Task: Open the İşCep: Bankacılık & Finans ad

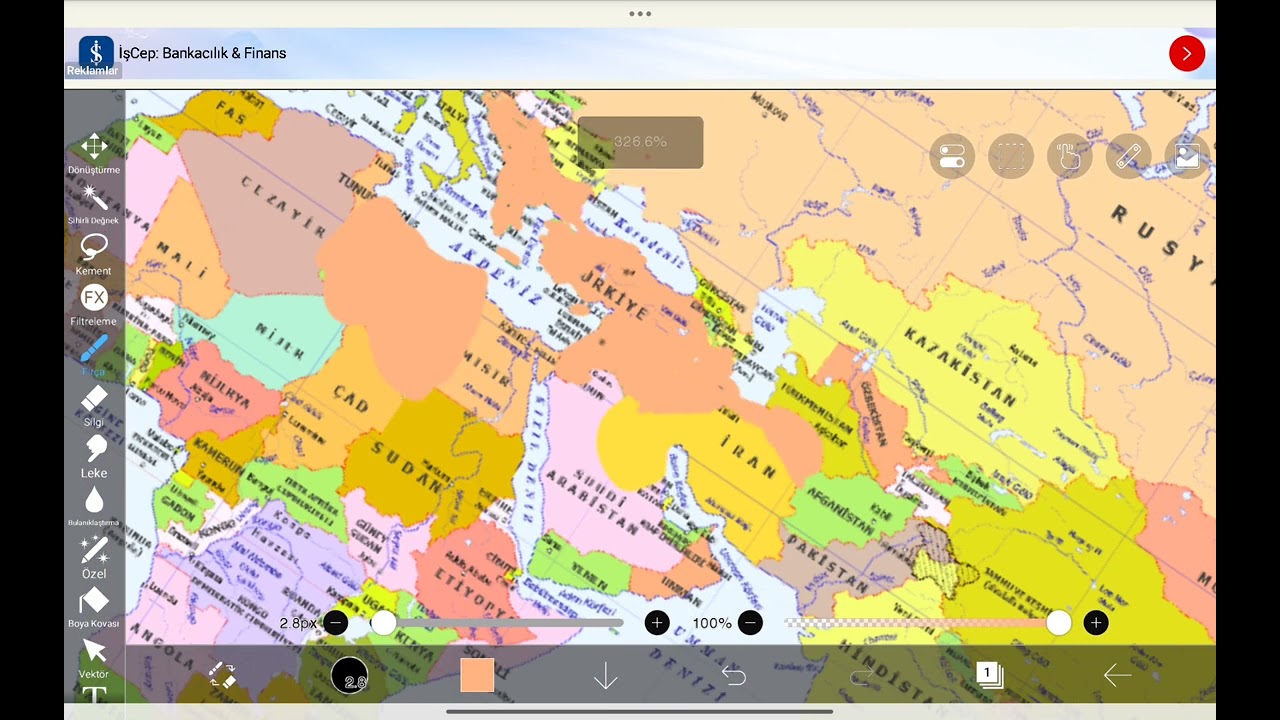Action: 640,53
